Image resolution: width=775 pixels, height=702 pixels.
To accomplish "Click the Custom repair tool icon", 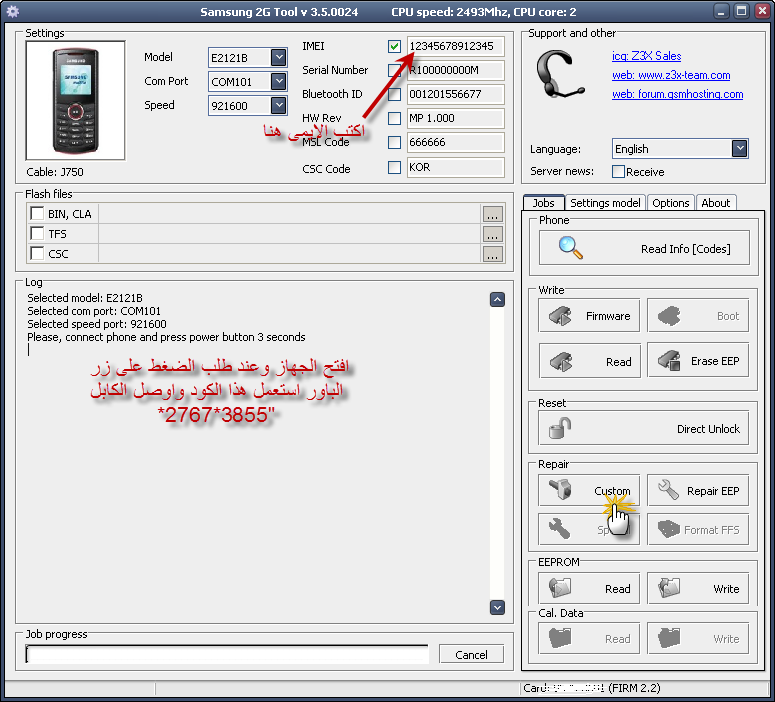I will (560, 489).
